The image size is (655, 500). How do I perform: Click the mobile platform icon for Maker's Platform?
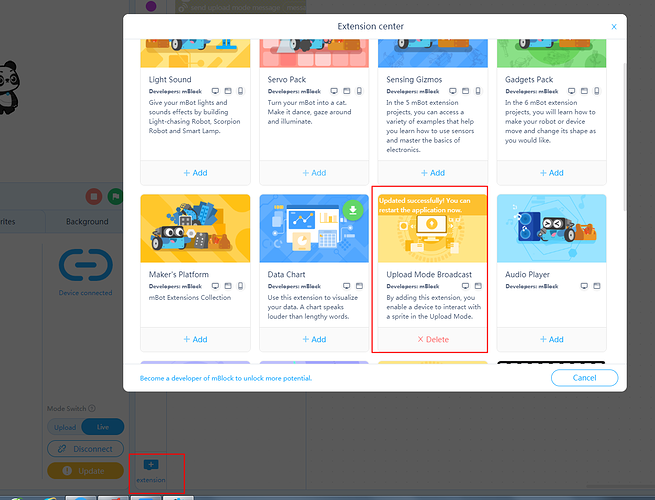tap(241, 286)
